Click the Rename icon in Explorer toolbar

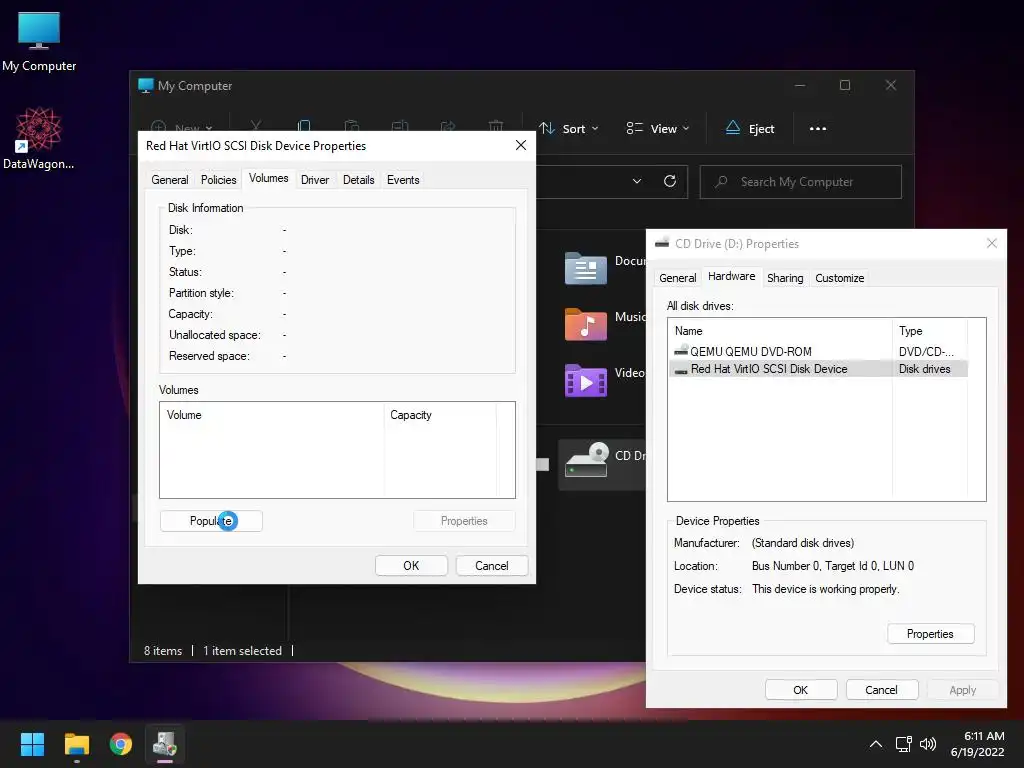(400, 126)
